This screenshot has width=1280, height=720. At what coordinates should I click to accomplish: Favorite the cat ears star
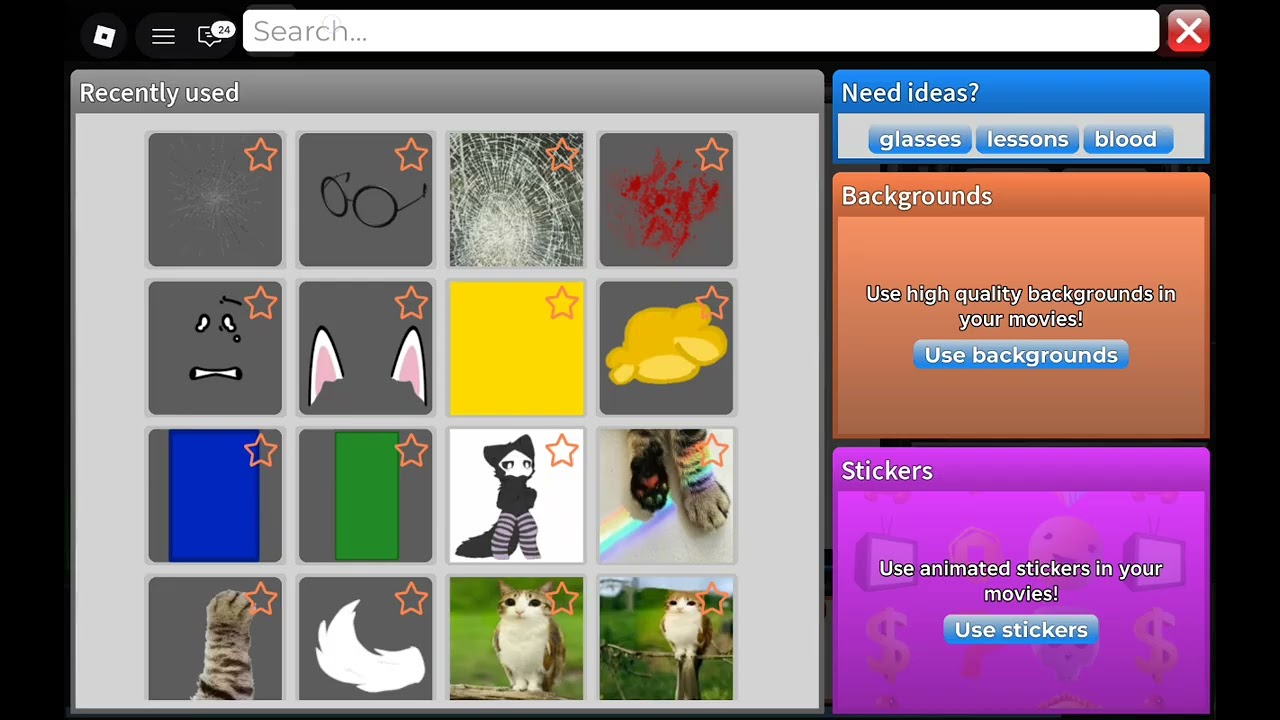pos(411,303)
